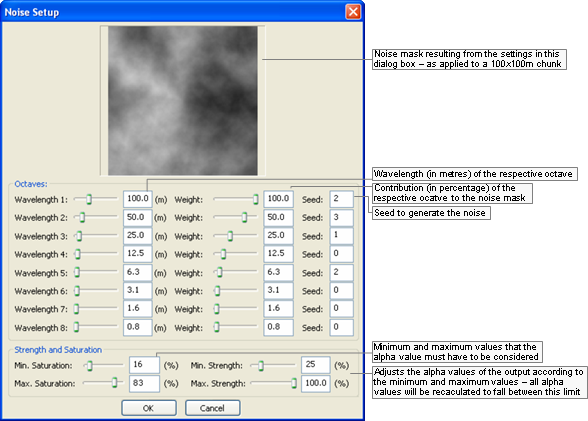This screenshot has width=588, height=421.
Task: Click the noise mask preview image
Action: click(x=183, y=100)
